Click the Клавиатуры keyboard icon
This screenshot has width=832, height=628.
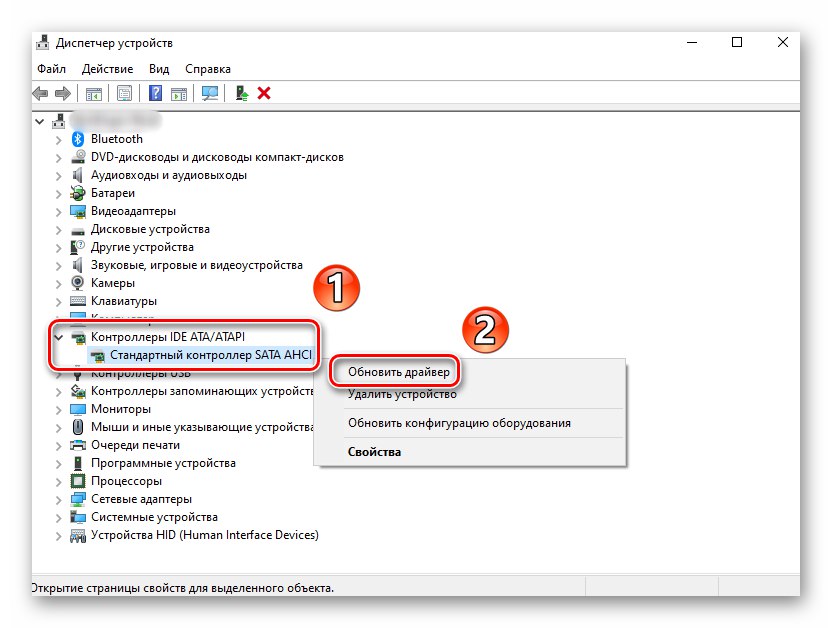78,301
